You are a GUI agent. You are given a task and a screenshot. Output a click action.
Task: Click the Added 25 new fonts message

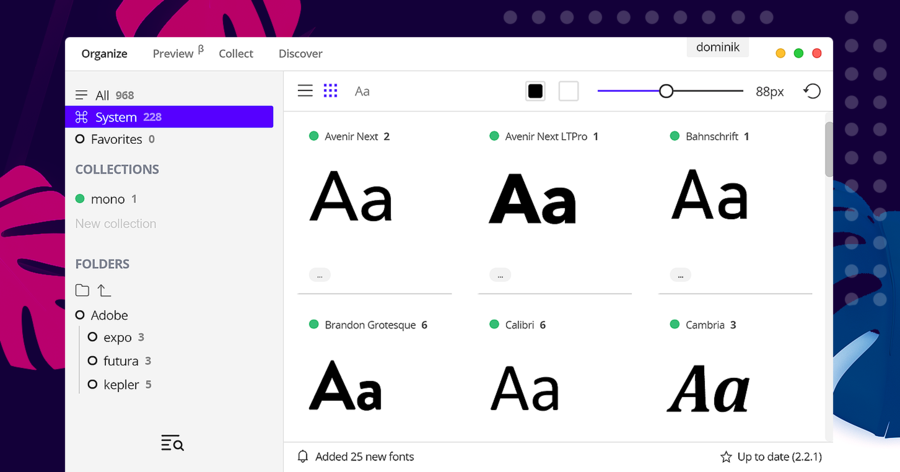[x=364, y=456]
